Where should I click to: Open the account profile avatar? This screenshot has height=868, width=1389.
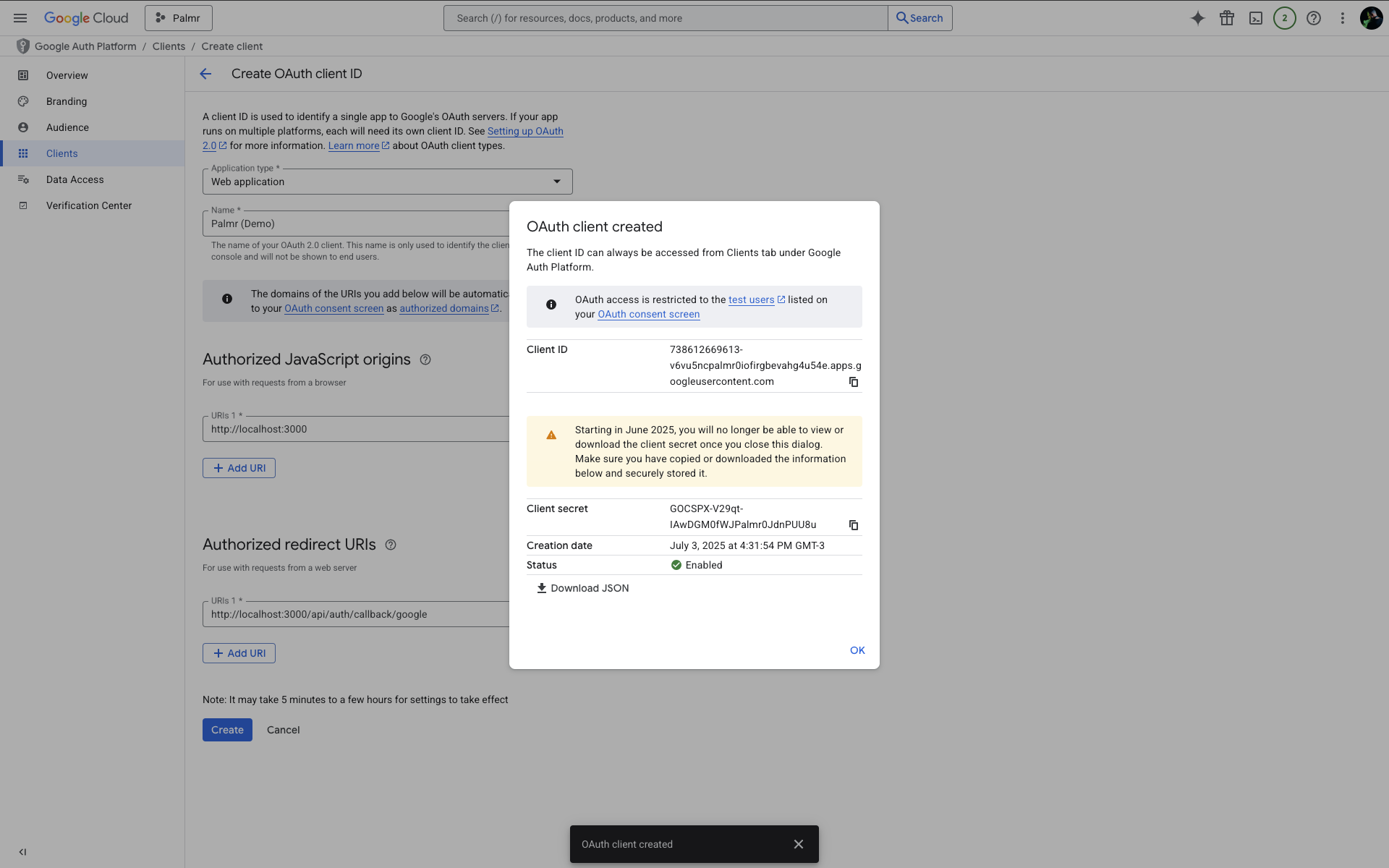[1372, 18]
